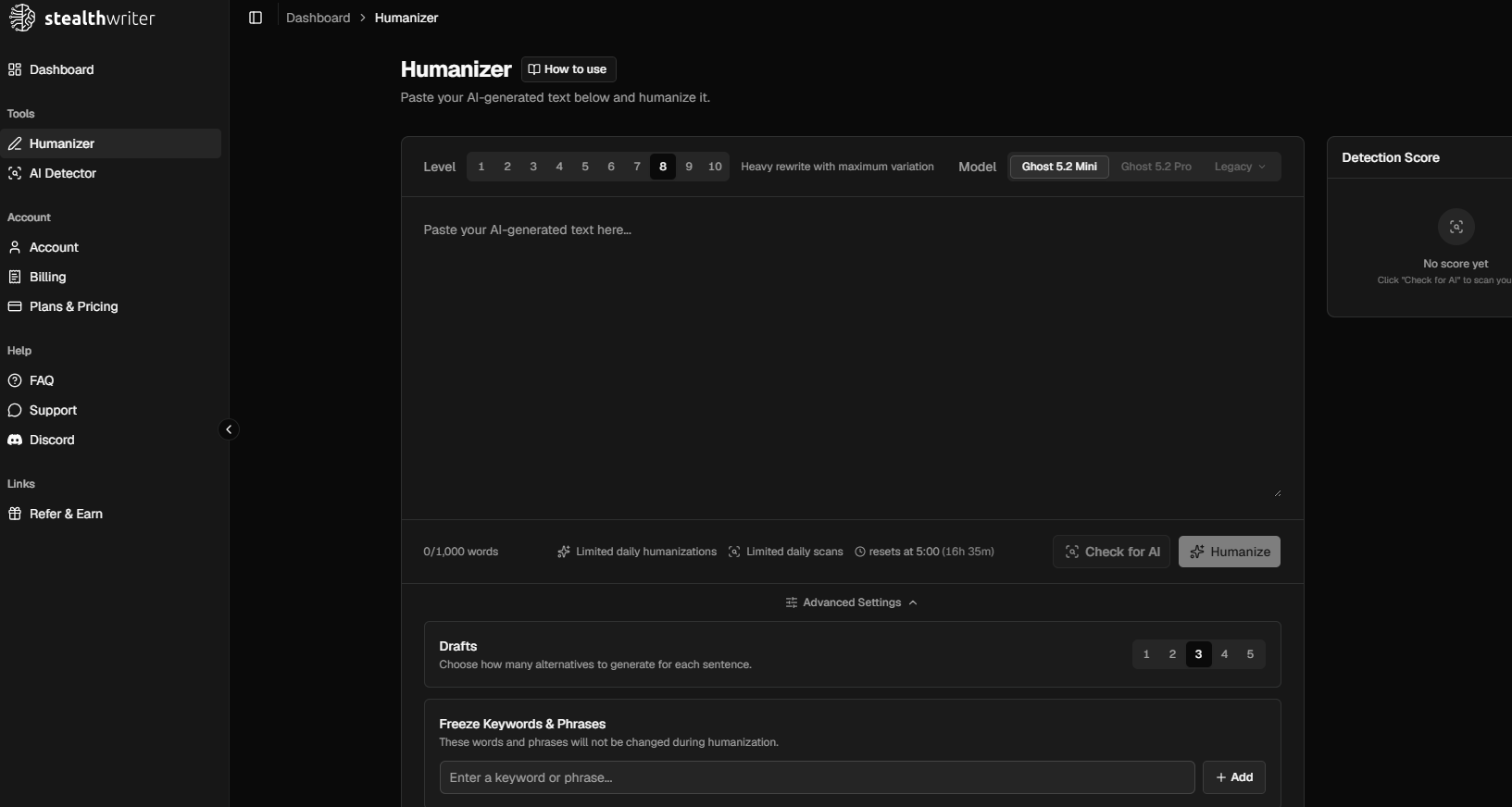Set Drafts count to 5
The height and width of the screenshot is (807, 1512).
tap(1250, 654)
